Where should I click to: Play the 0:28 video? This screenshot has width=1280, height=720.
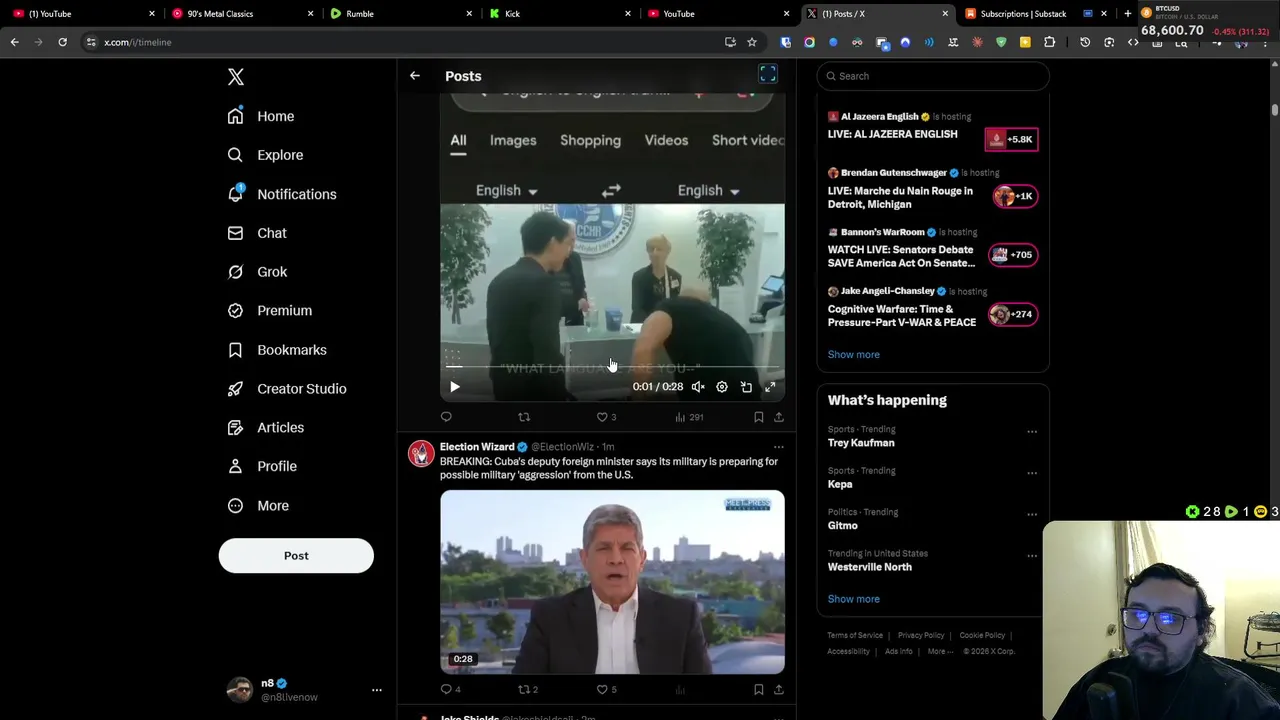click(454, 387)
